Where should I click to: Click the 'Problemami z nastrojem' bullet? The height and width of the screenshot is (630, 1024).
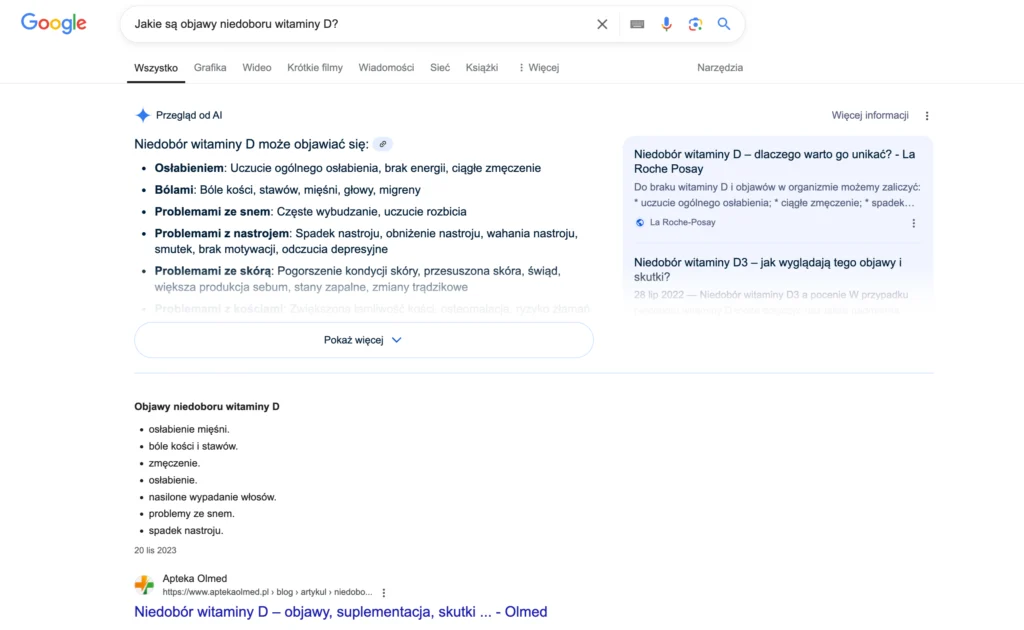point(366,241)
